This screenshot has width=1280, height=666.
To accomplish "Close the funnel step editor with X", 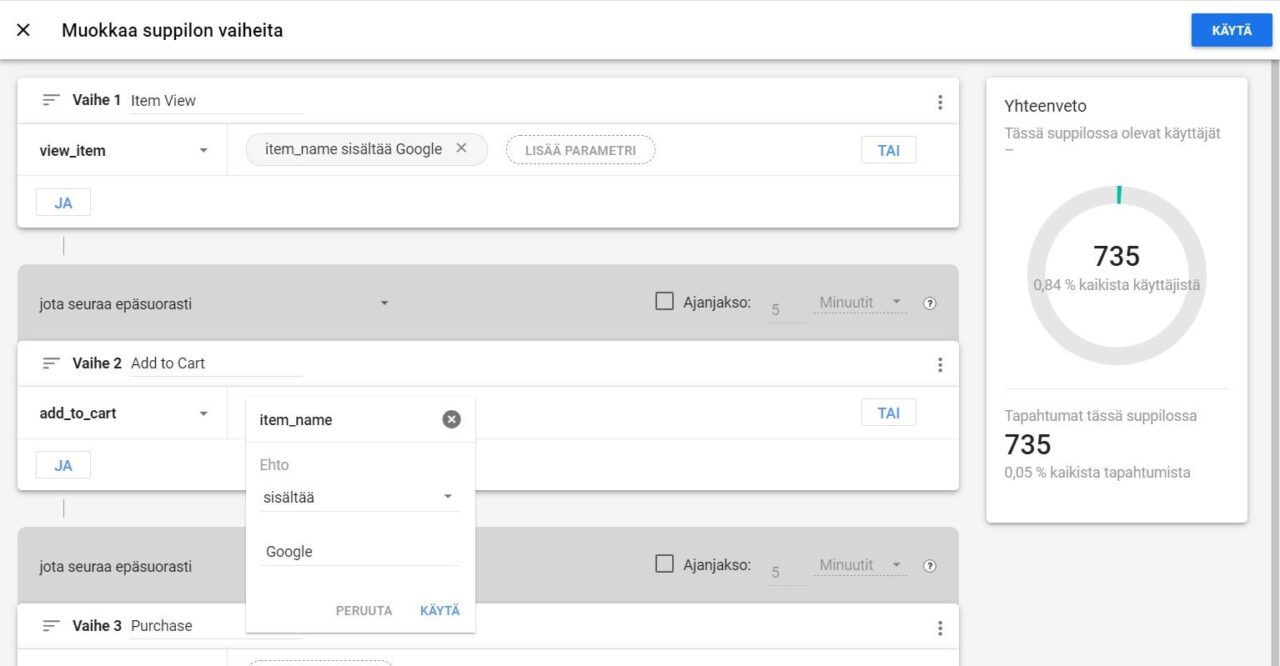I will click(x=24, y=30).
